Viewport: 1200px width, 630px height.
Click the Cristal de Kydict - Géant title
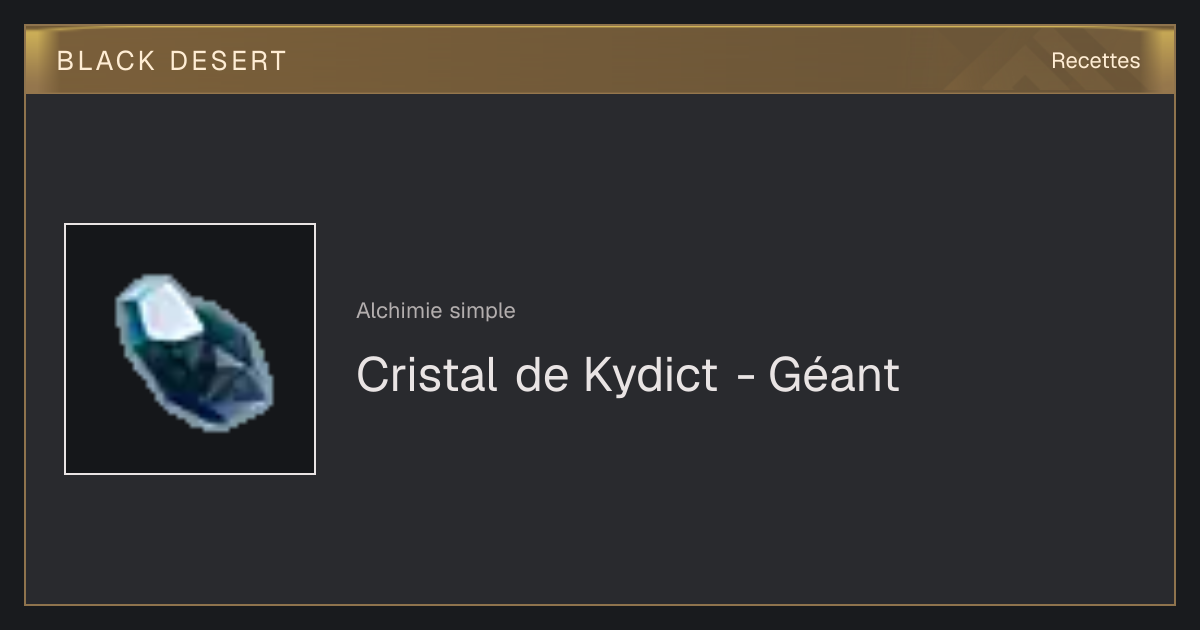click(628, 375)
